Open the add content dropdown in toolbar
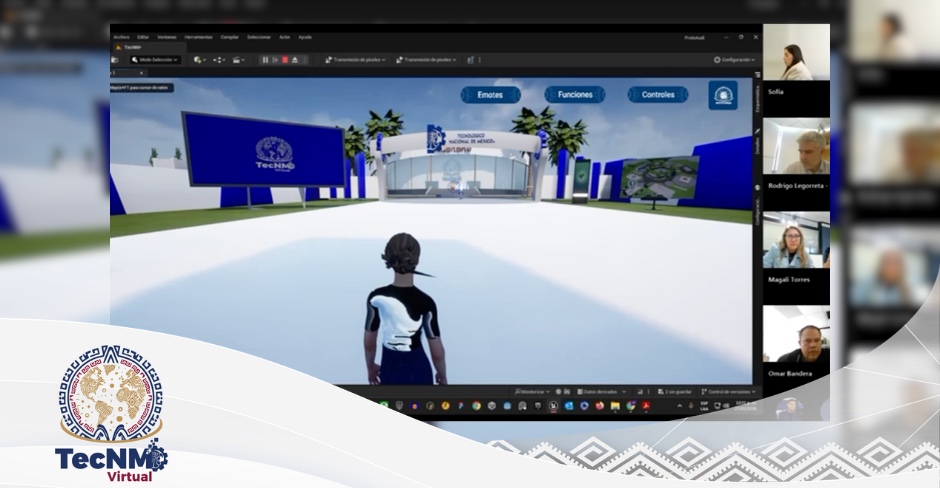 tap(200, 60)
